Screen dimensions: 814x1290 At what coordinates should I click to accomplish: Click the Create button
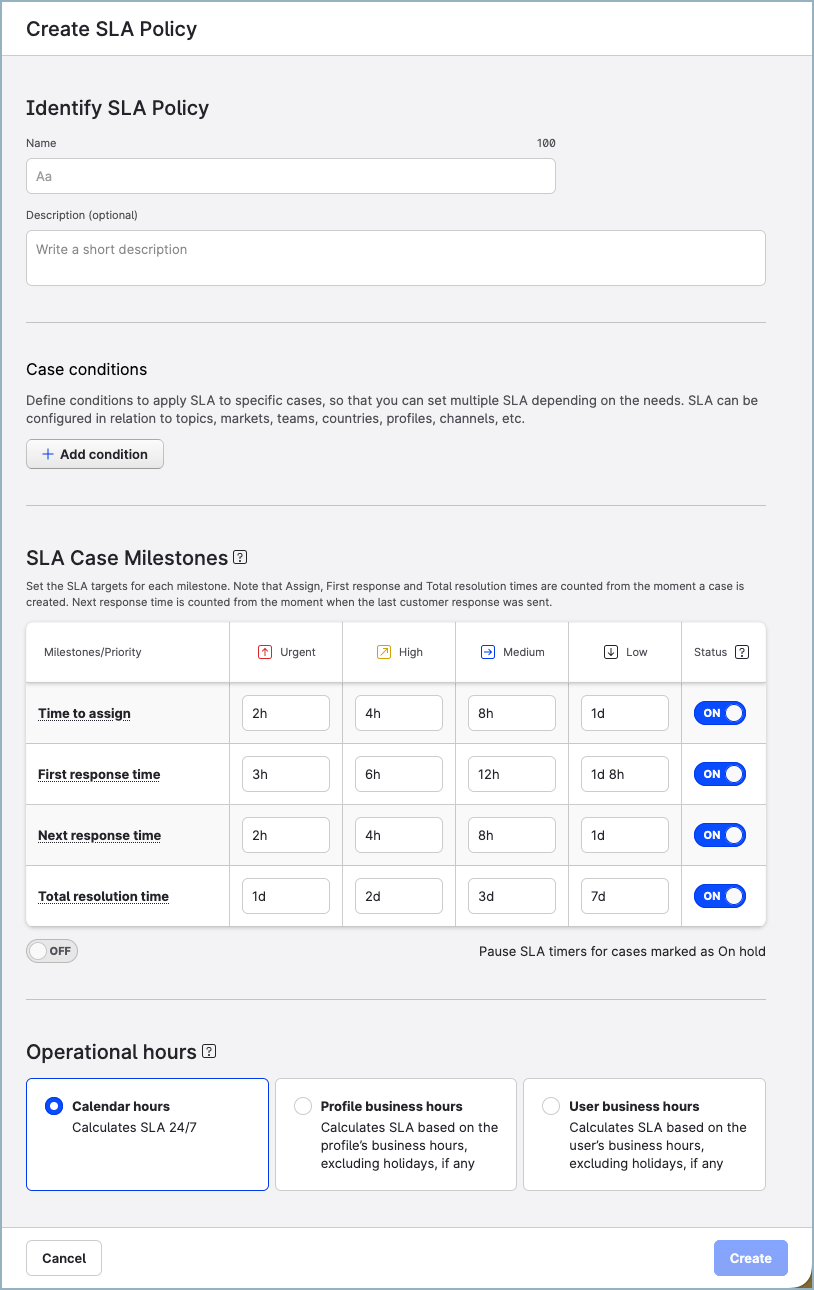pyautogui.click(x=750, y=1257)
